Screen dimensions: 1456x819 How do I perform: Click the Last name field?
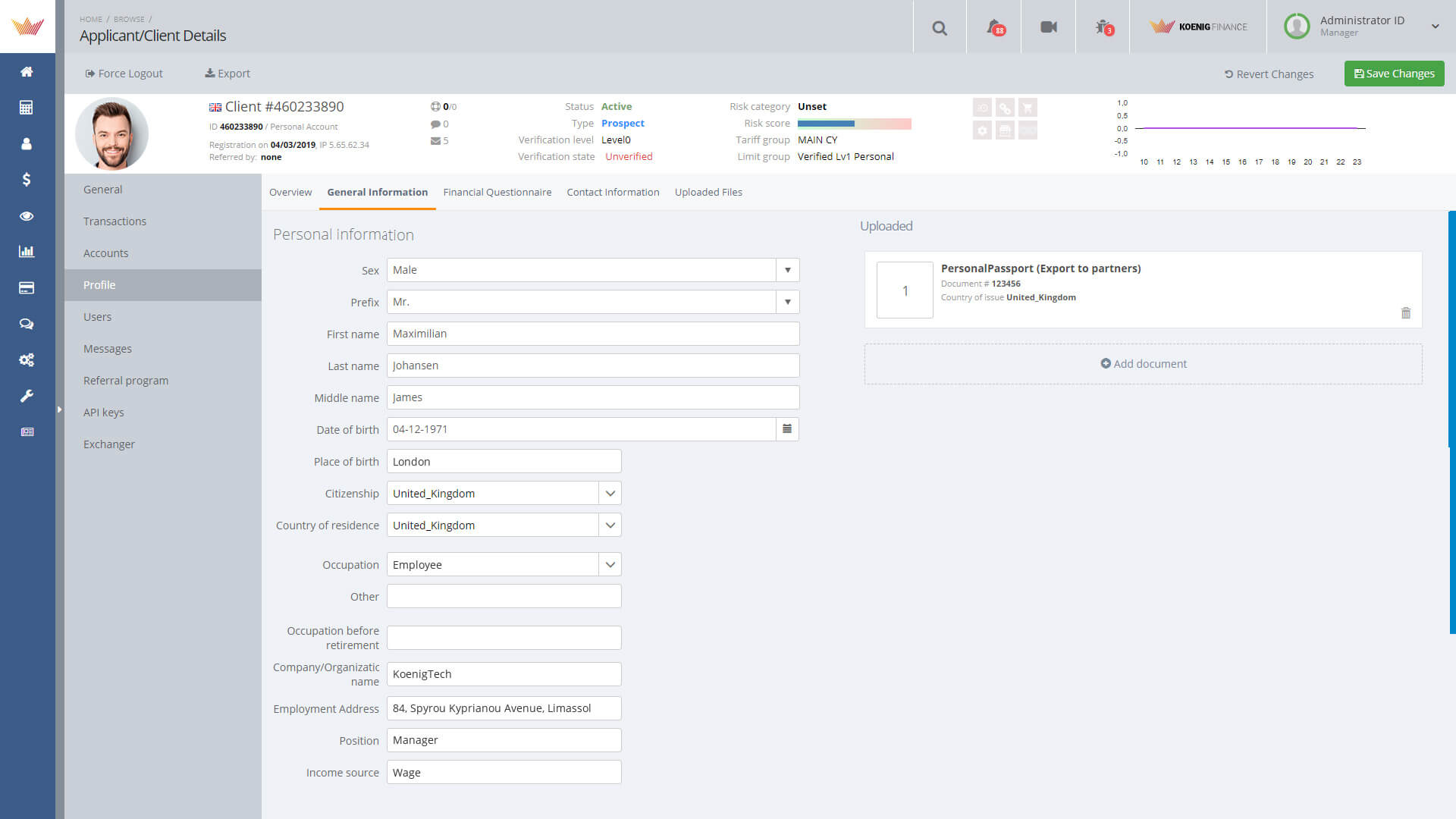[x=593, y=366]
